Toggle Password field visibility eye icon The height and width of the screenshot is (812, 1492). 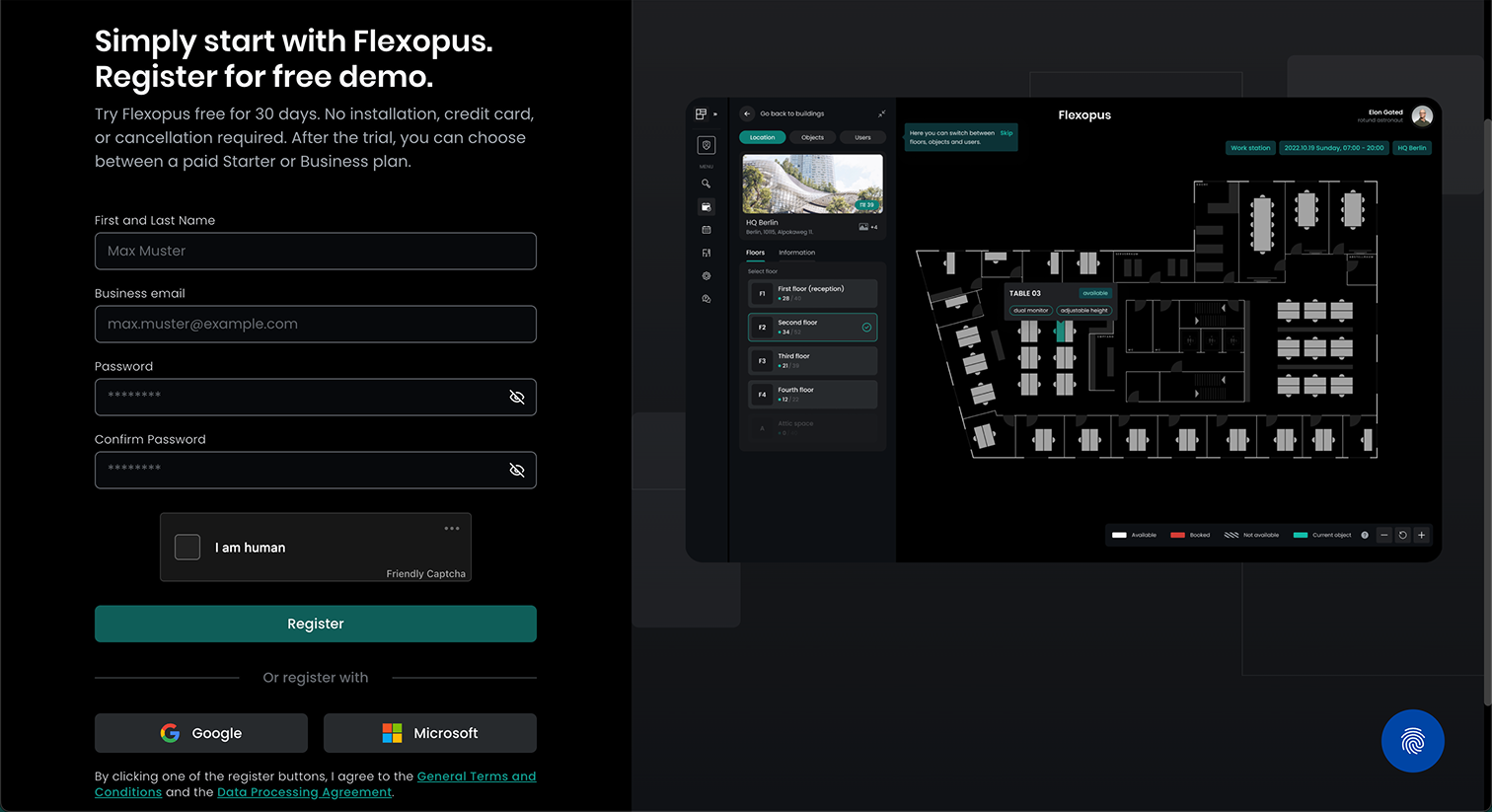tap(516, 397)
